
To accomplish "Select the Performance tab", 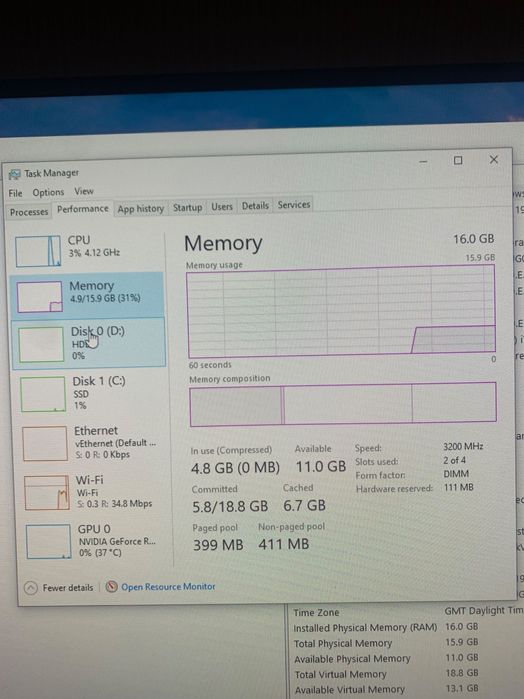I will pos(83,209).
